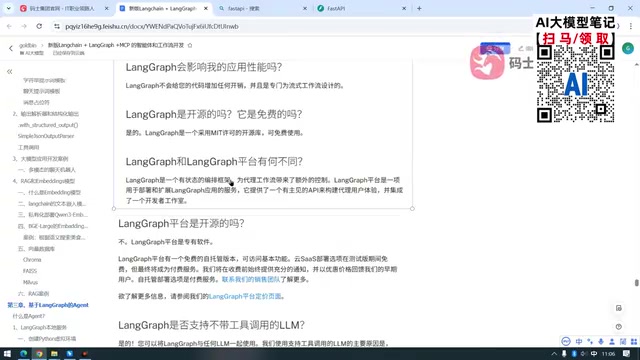
Task: Go to 'FAISS' in the outline
Action: coord(30,271)
